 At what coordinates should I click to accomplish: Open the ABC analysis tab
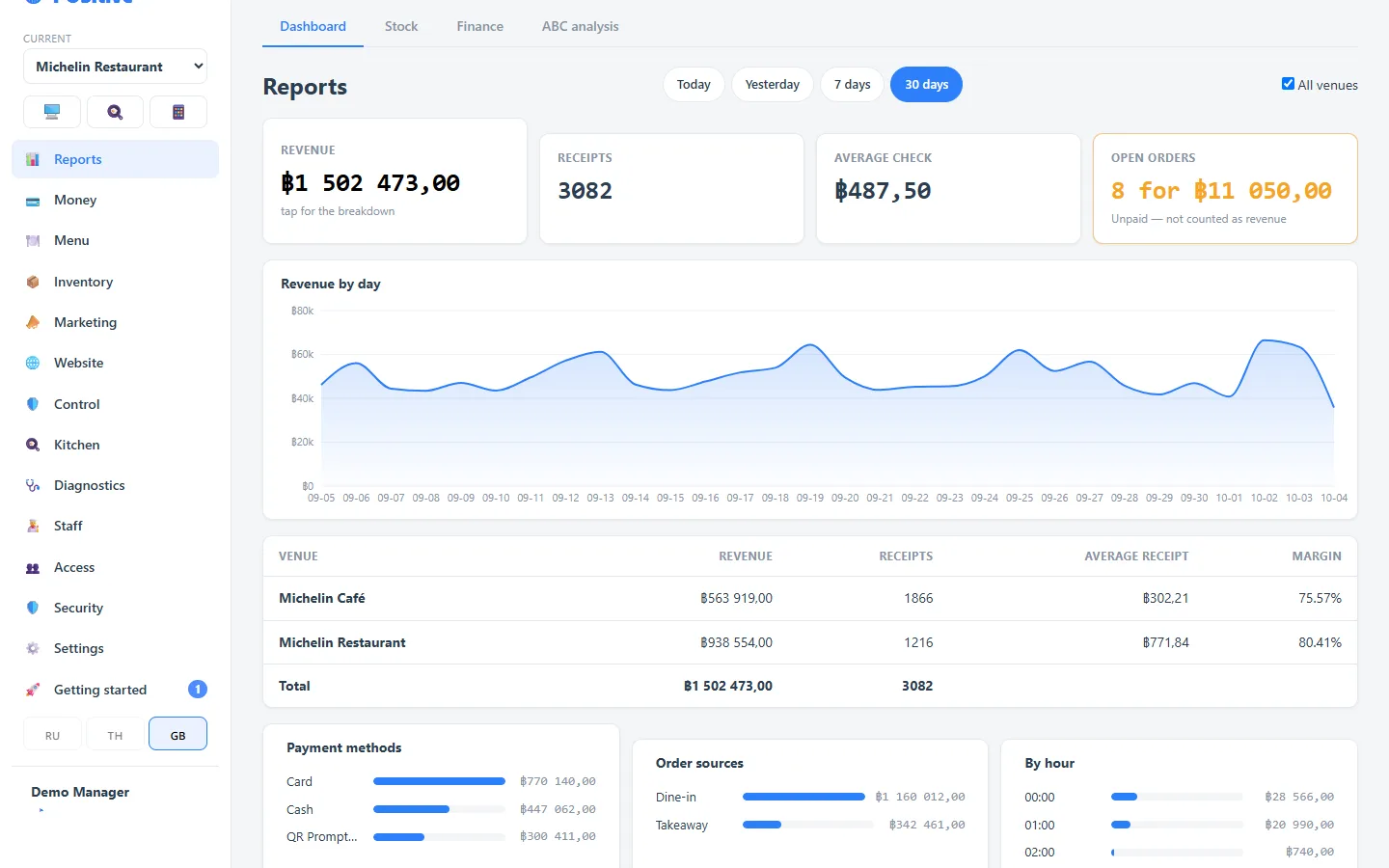580,26
